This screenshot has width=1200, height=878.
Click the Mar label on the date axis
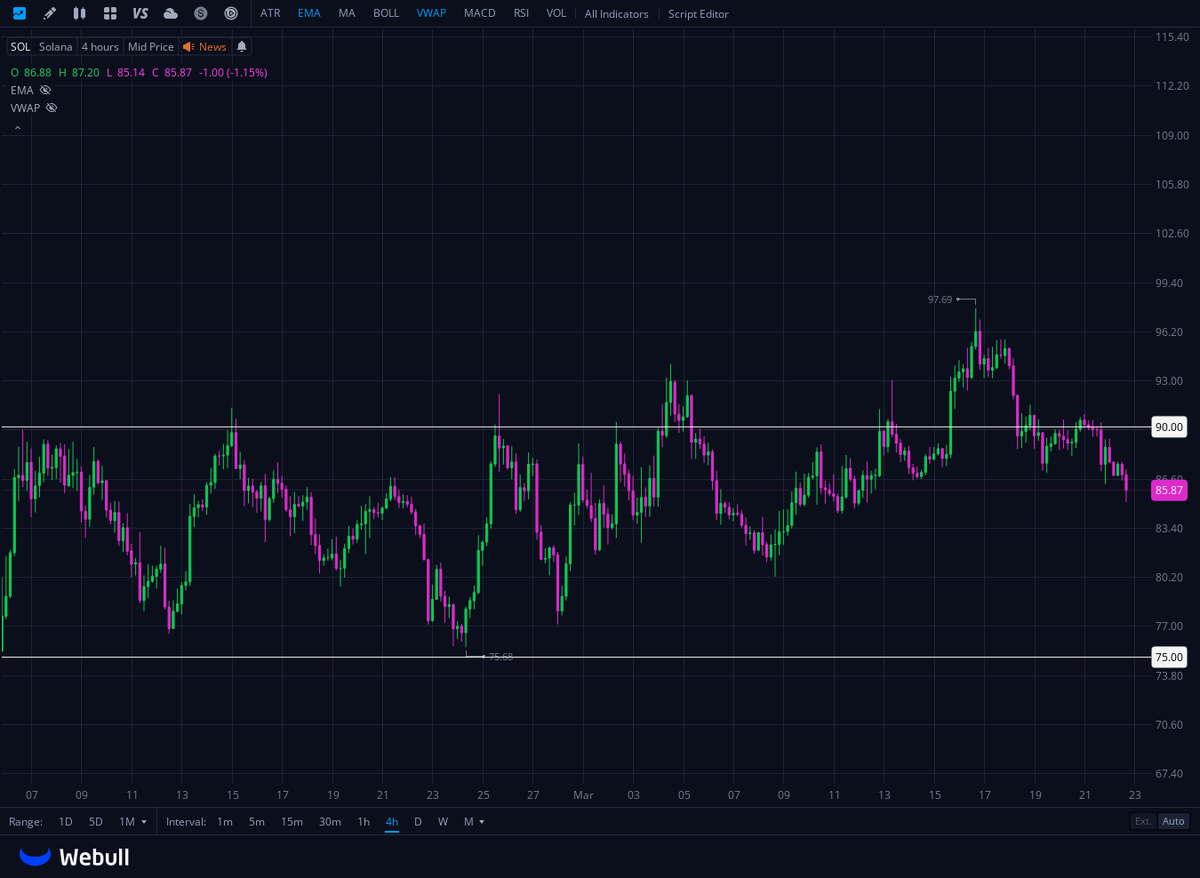(583, 795)
